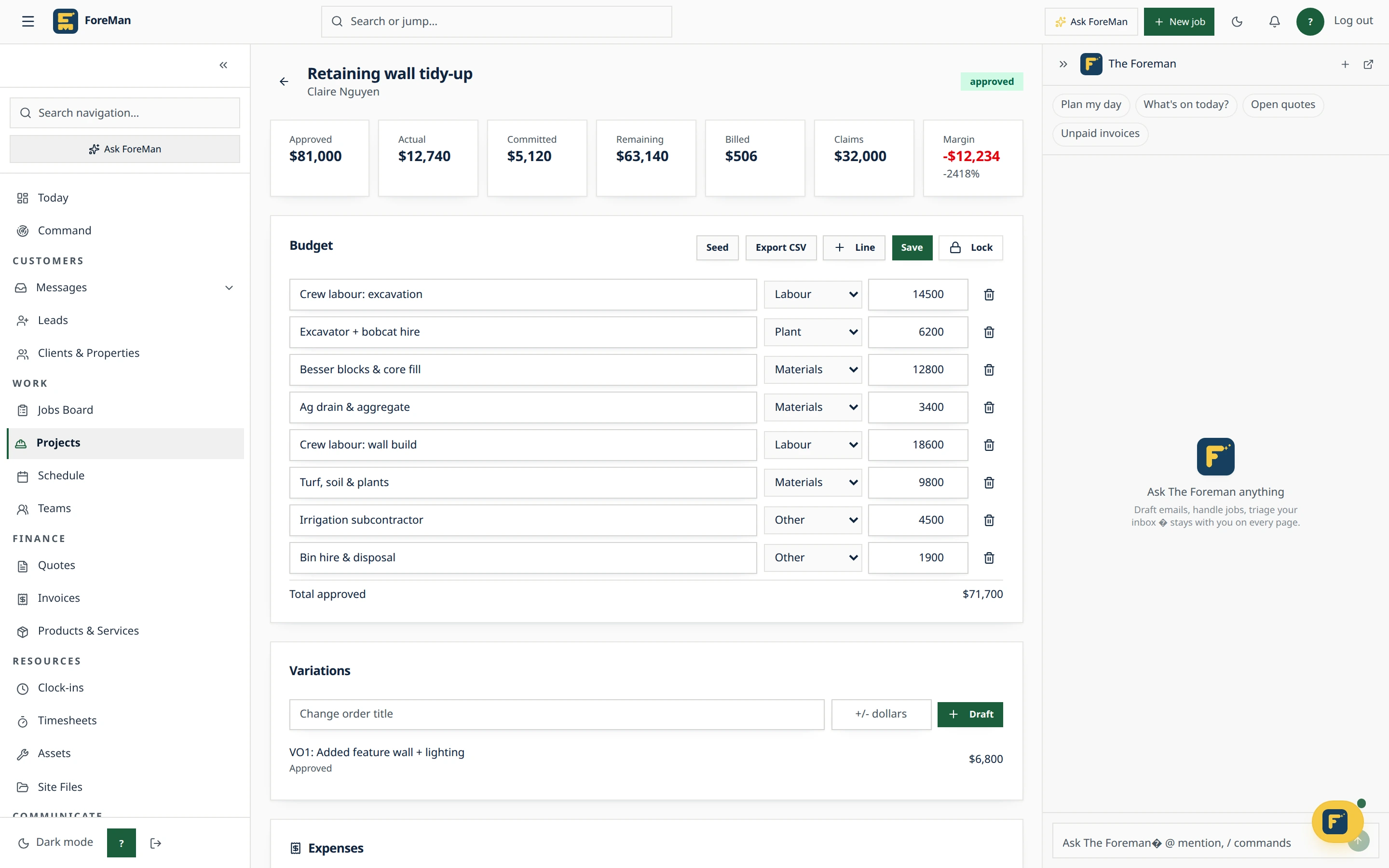The height and width of the screenshot is (868, 1389).
Task: Collapse The Foreman chat panel
Action: coord(1063,64)
